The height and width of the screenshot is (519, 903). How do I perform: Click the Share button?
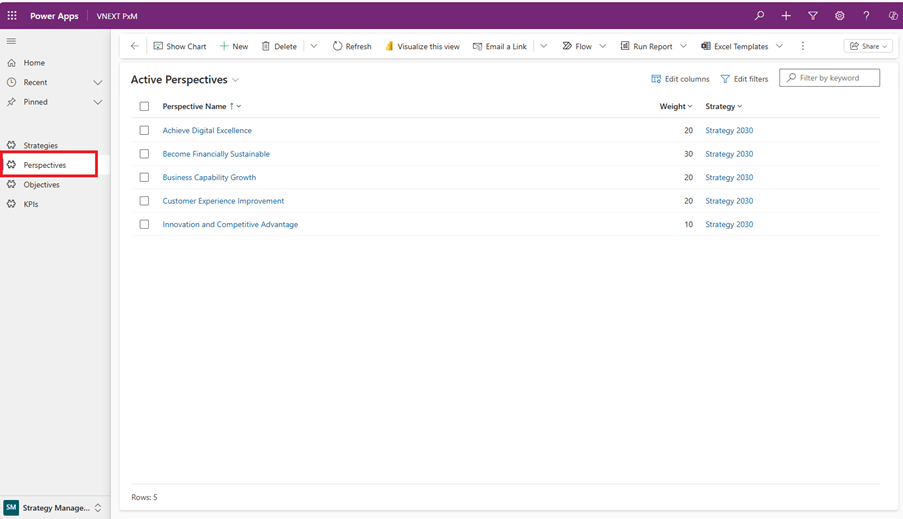tap(868, 46)
